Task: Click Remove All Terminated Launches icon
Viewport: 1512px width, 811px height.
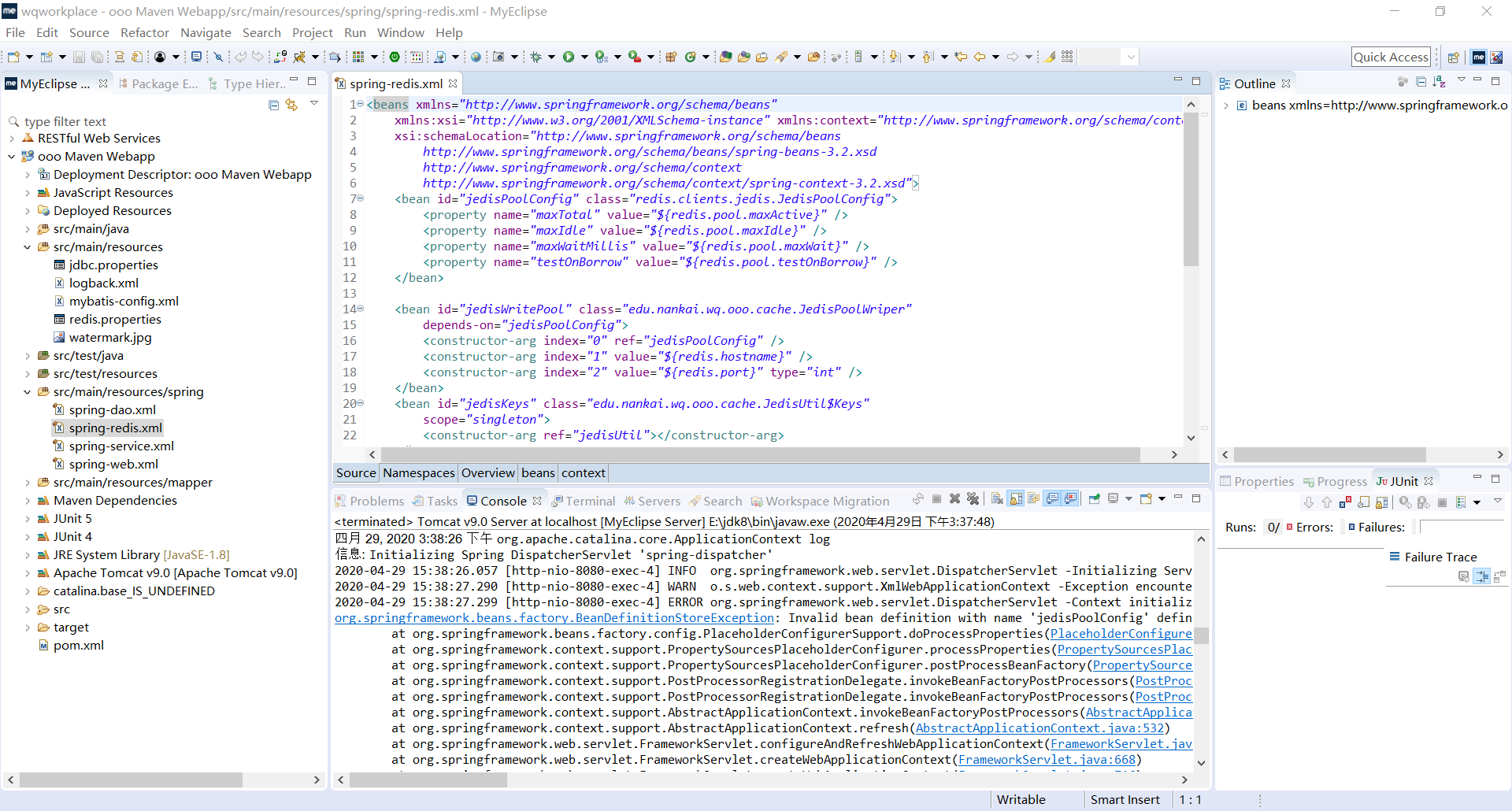Action: [973, 498]
